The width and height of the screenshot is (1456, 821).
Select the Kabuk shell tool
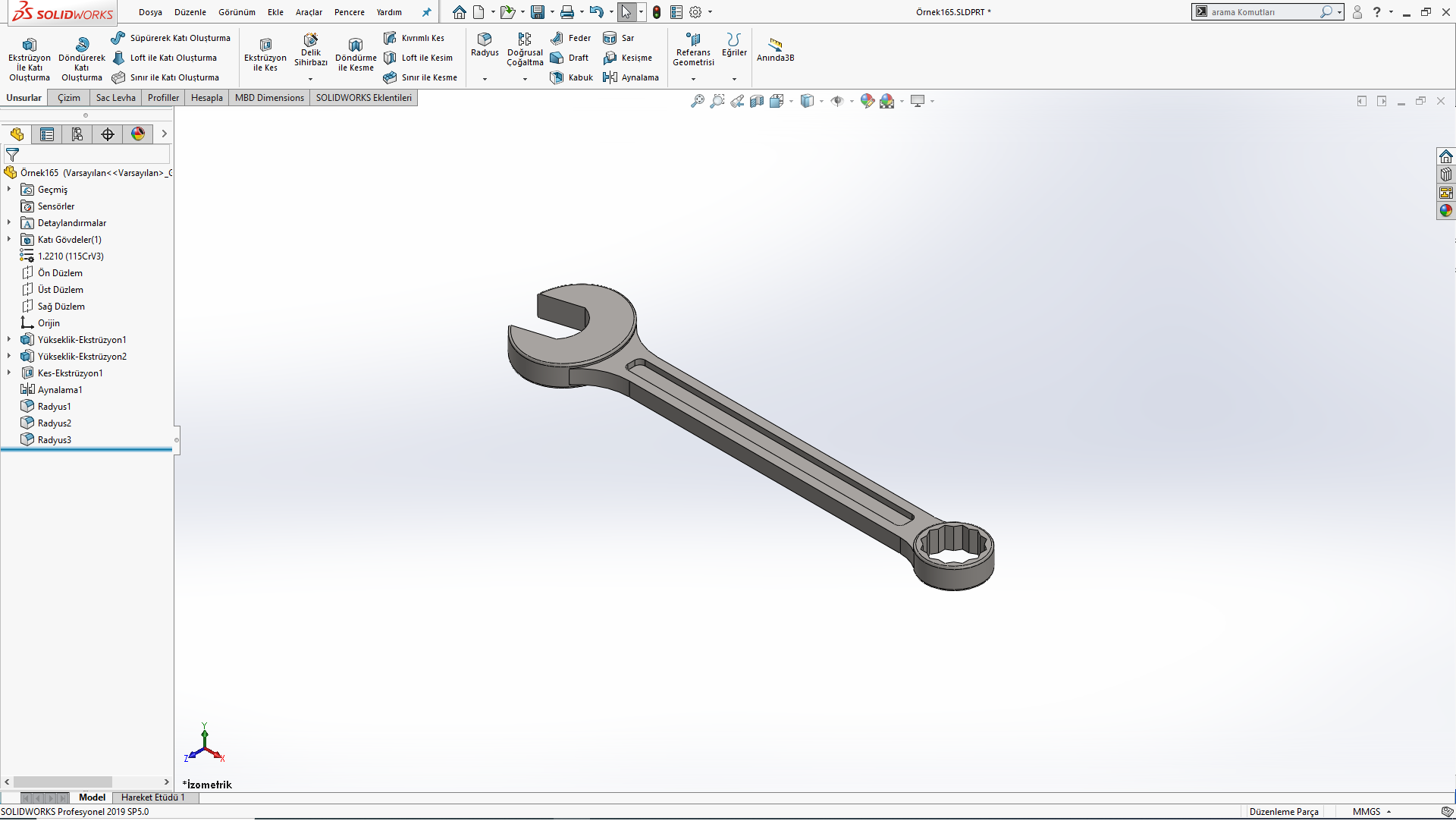[x=572, y=77]
